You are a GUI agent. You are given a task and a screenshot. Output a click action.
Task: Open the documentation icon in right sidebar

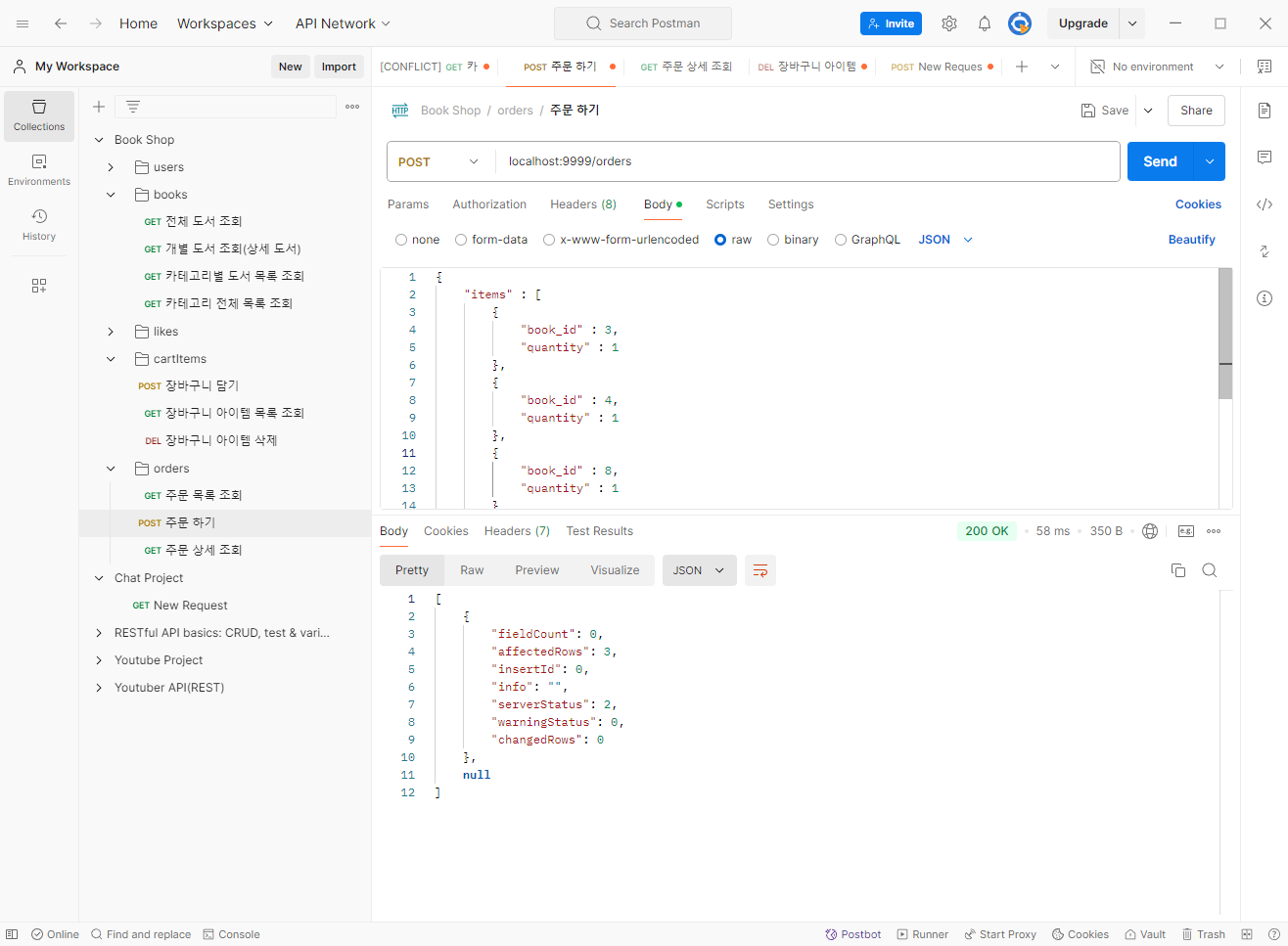coord(1265,111)
